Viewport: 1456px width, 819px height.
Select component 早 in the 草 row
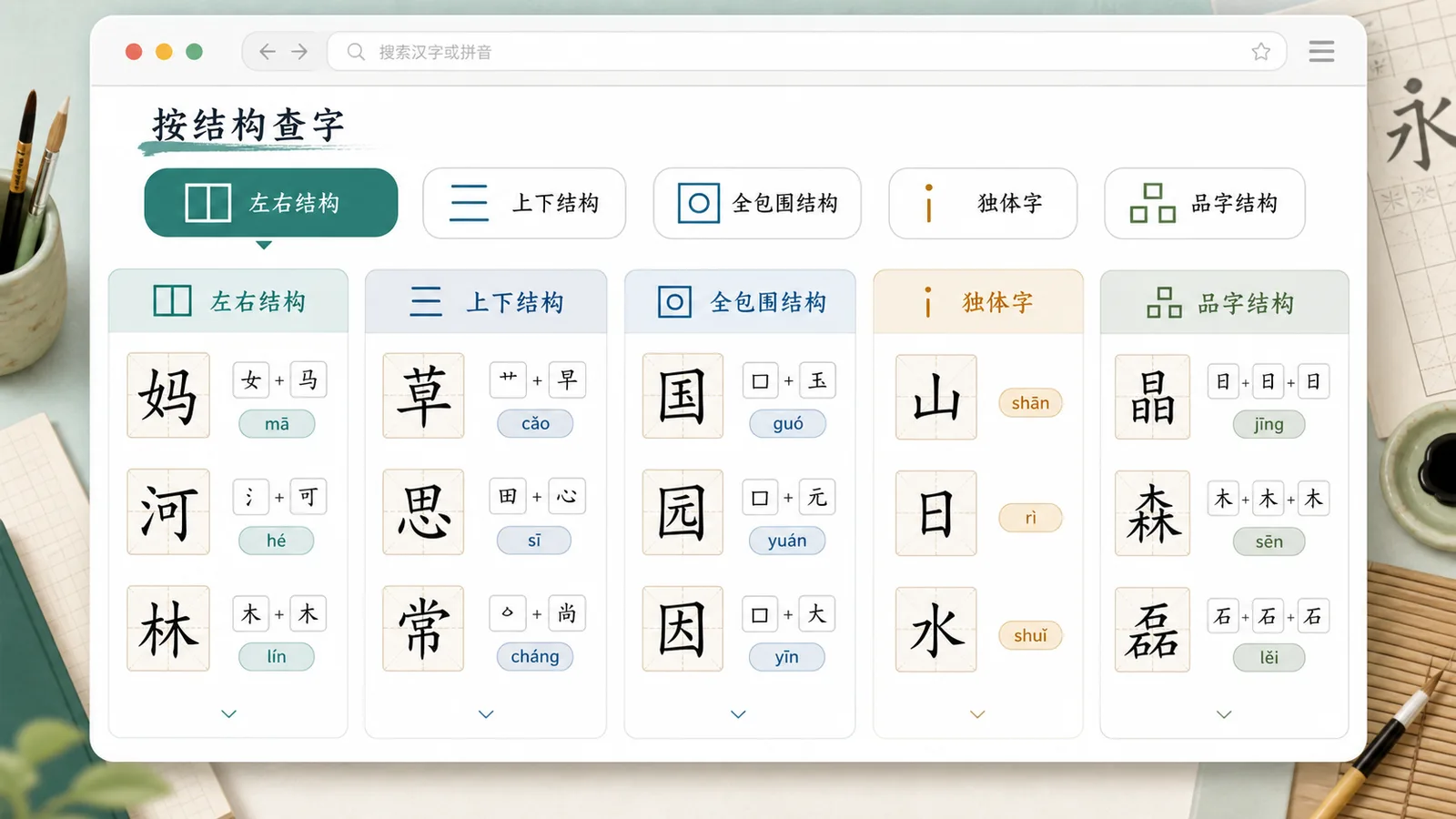click(x=567, y=379)
